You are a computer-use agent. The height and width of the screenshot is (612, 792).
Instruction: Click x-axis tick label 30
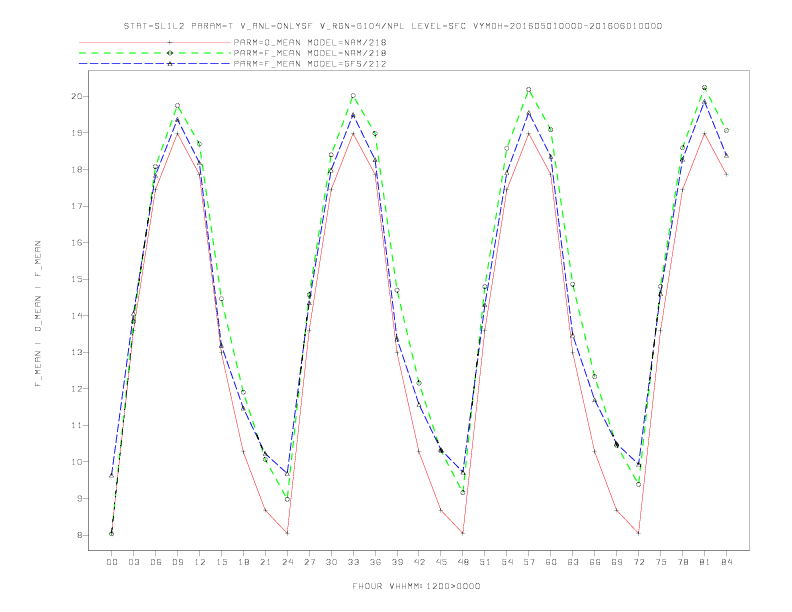tap(331, 562)
